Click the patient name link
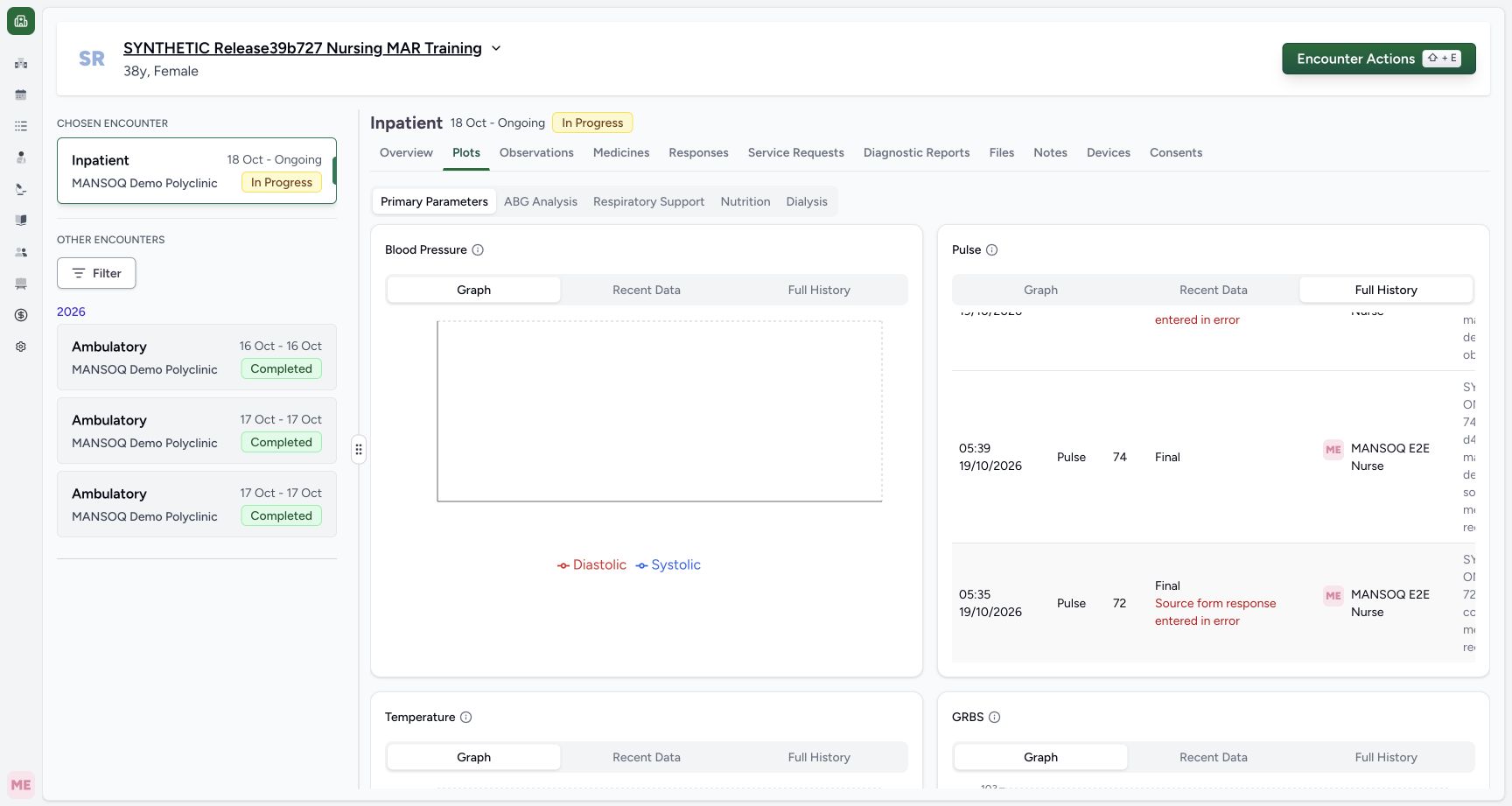 click(x=303, y=48)
